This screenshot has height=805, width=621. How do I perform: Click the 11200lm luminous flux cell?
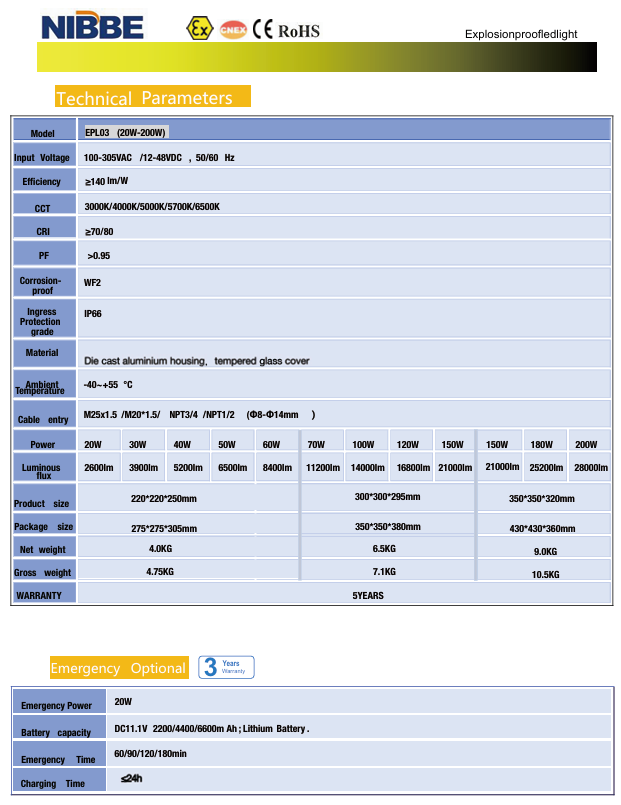pyautogui.click(x=323, y=468)
